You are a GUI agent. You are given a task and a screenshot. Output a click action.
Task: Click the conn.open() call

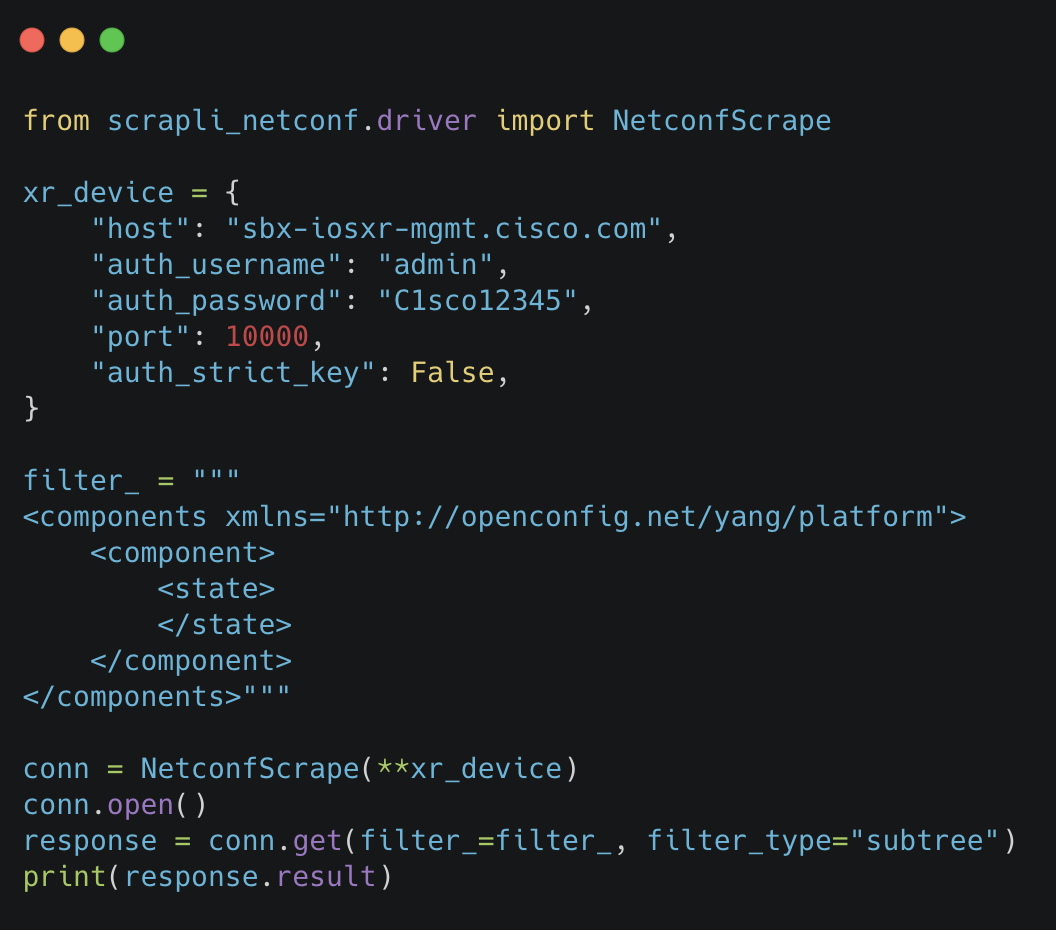tap(115, 805)
